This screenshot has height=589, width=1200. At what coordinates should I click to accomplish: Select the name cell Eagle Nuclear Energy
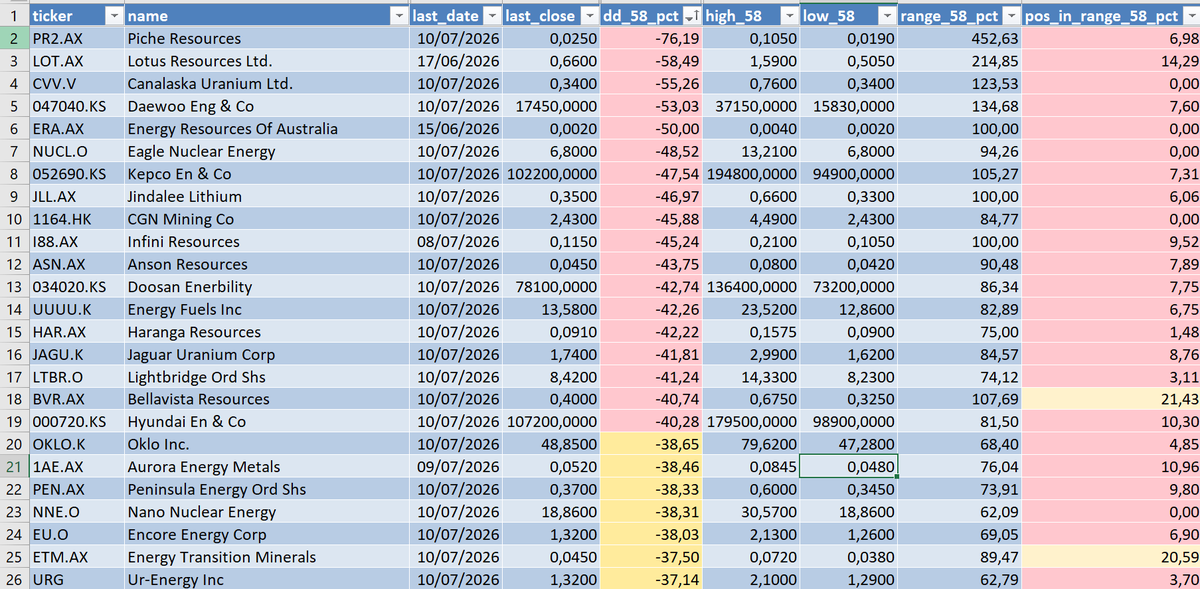click(x=267, y=152)
